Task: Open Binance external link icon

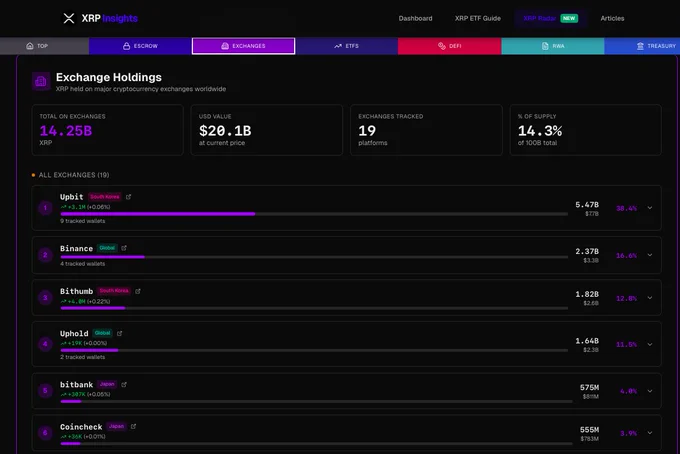Action: [x=124, y=248]
